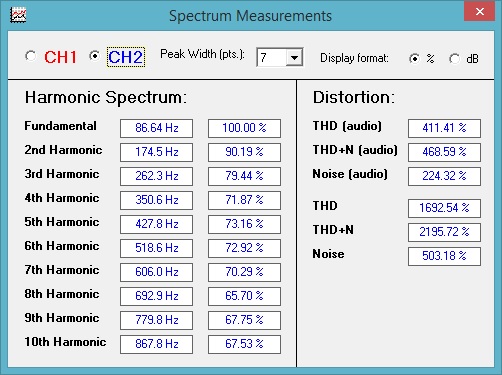Screen dimensions: 502x375
Task: Select the 350.6 Hz frequency field
Action: coord(156,200)
